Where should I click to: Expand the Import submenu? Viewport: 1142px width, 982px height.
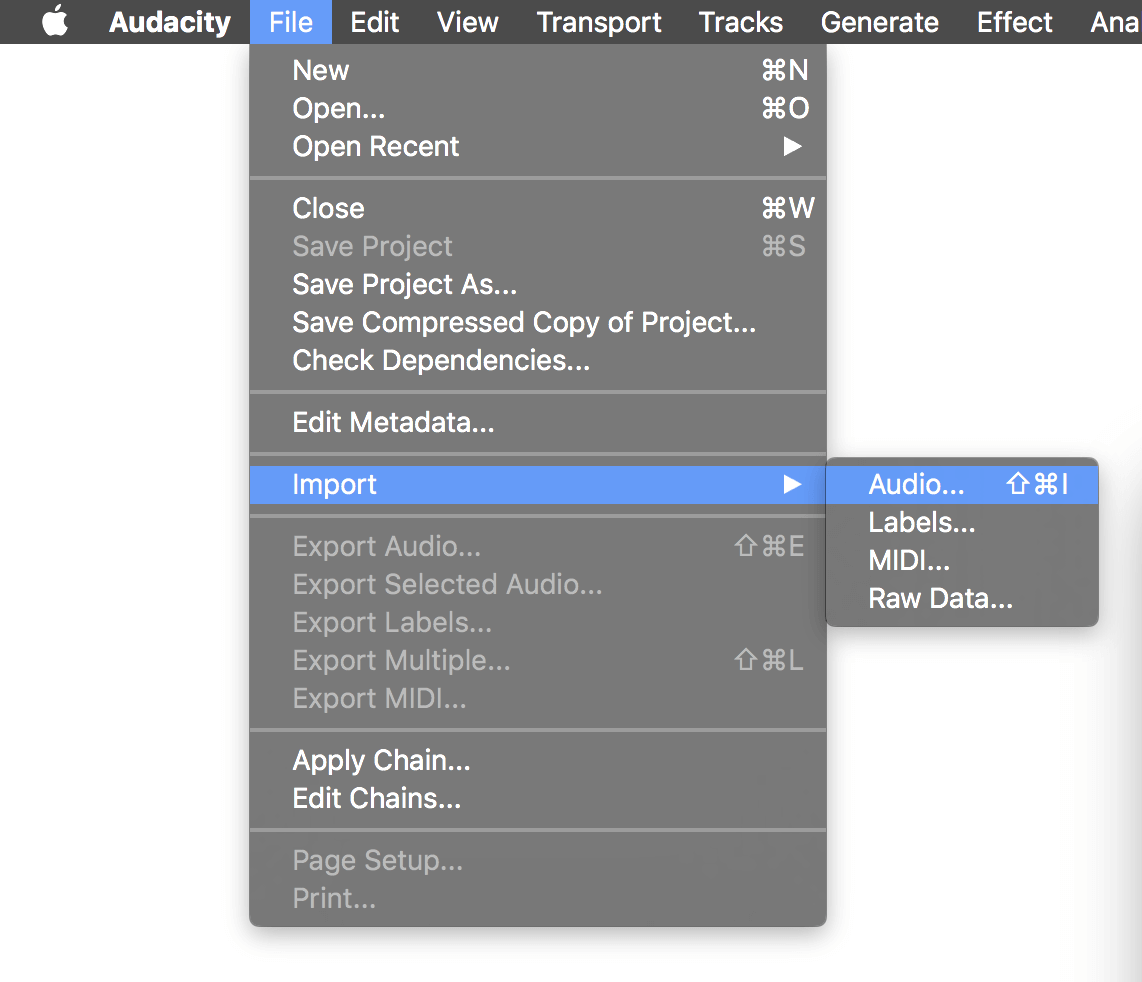[334, 484]
